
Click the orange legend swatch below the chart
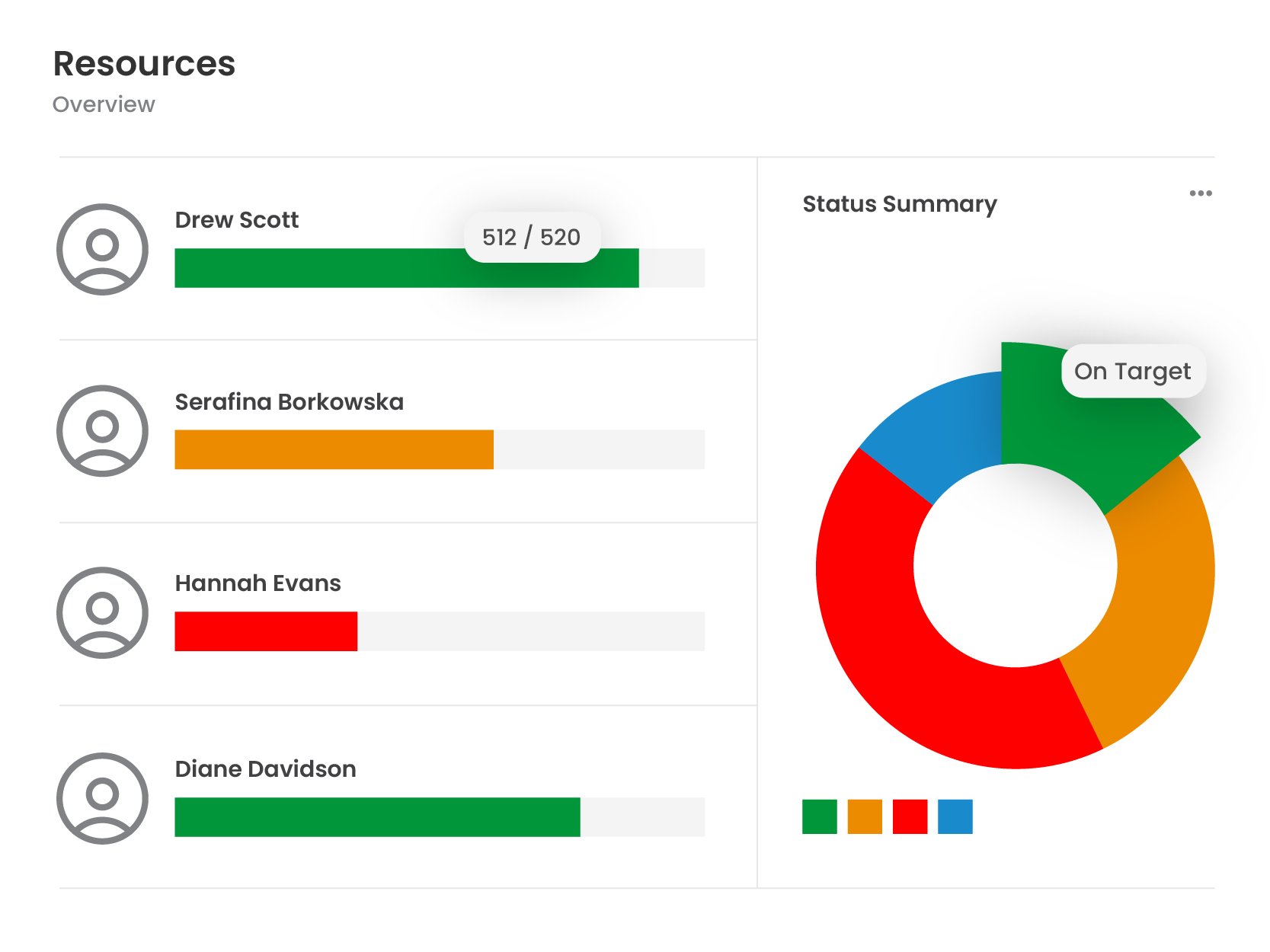coord(864,817)
